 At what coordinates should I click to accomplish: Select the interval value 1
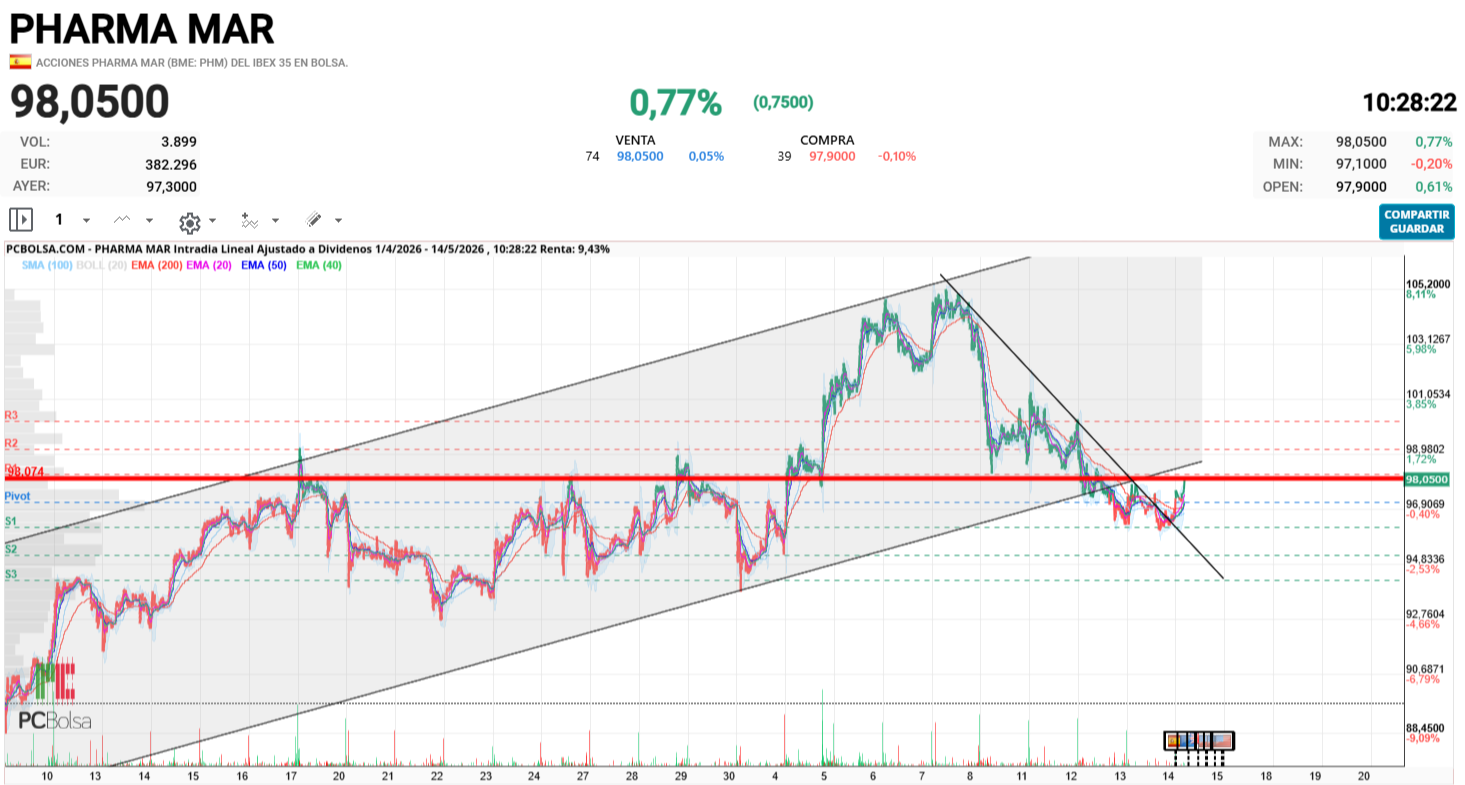[x=59, y=219]
